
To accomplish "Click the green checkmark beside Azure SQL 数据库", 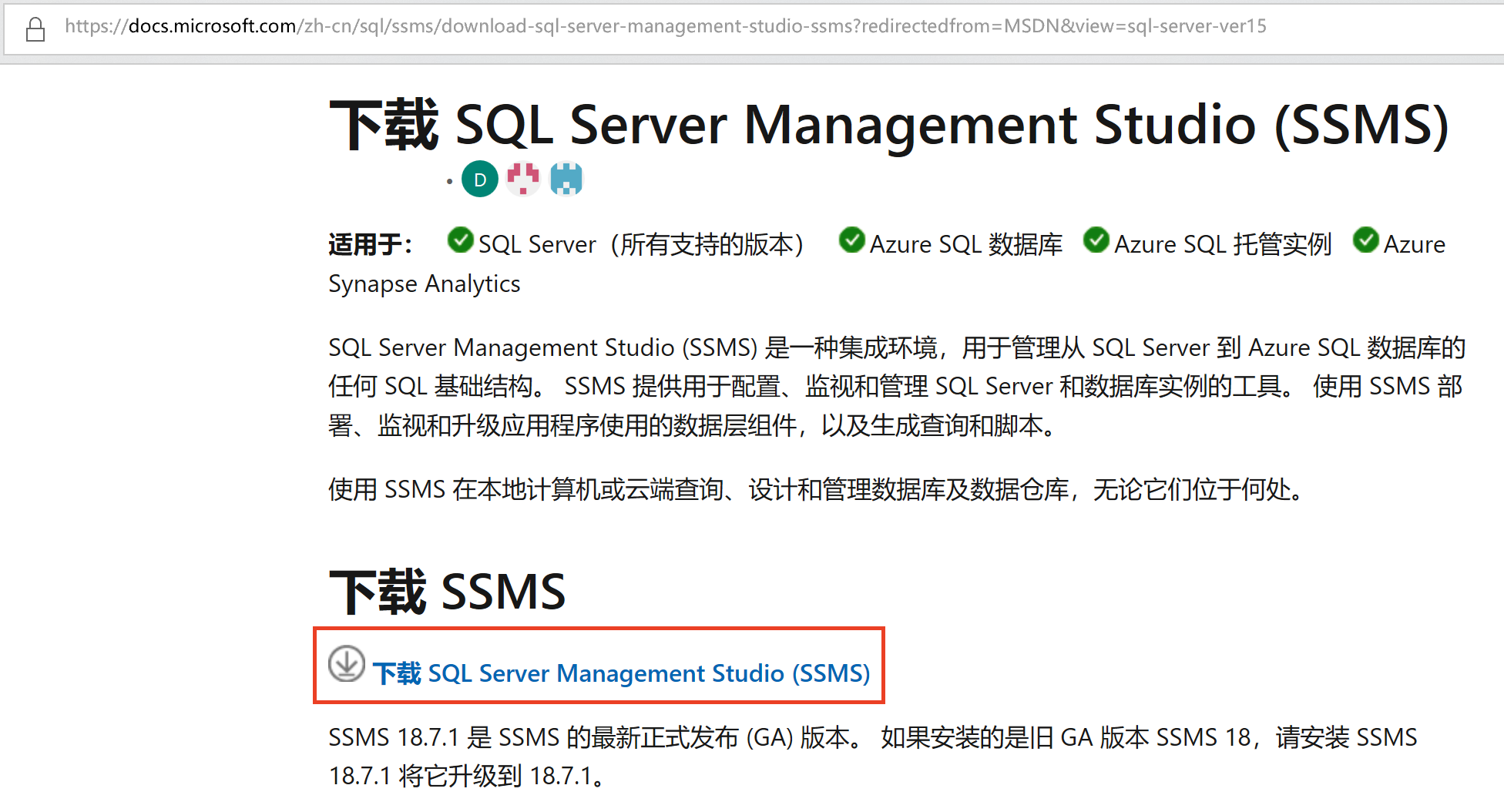I will [851, 240].
